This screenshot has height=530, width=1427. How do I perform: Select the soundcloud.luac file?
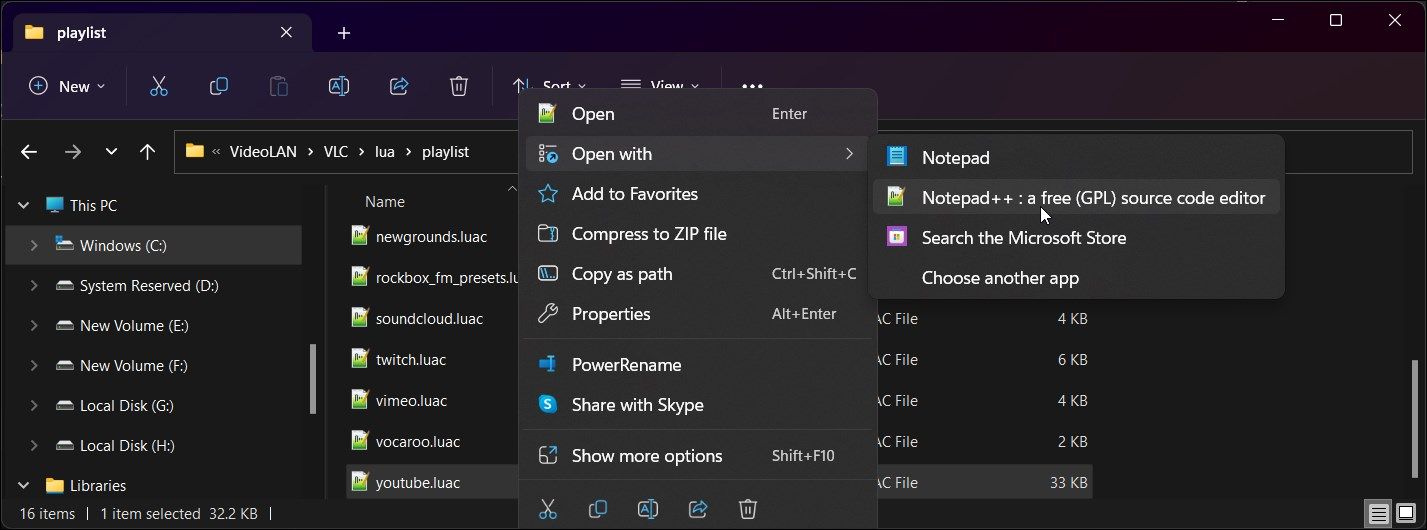click(x=432, y=319)
